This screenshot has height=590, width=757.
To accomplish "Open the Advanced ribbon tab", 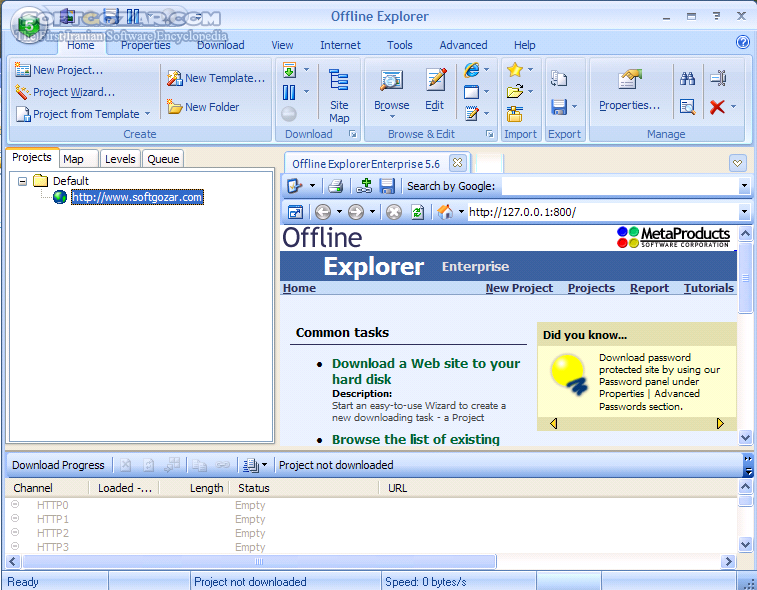I will [463, 45].
